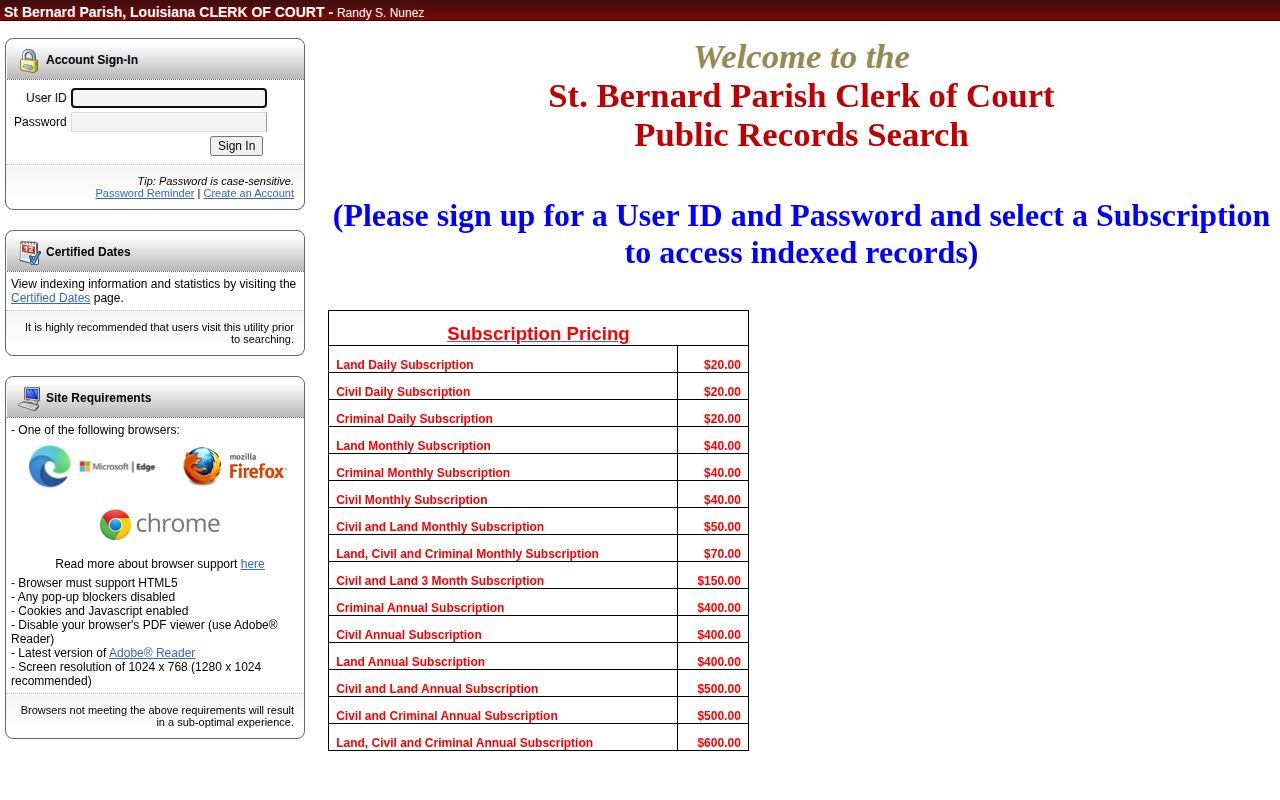Screen dimensions: 1280x800
Task: Click the $600.00 price cell
Action: 713,737
